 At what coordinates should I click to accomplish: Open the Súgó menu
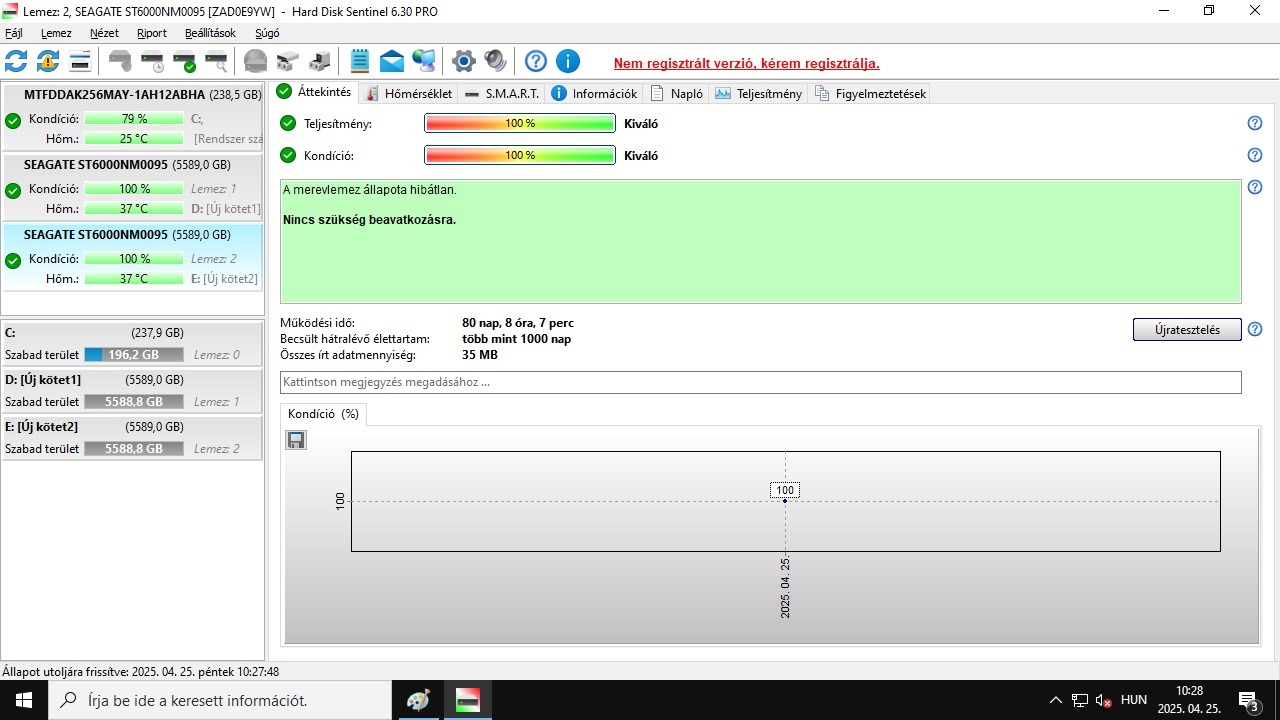point(267,33)
